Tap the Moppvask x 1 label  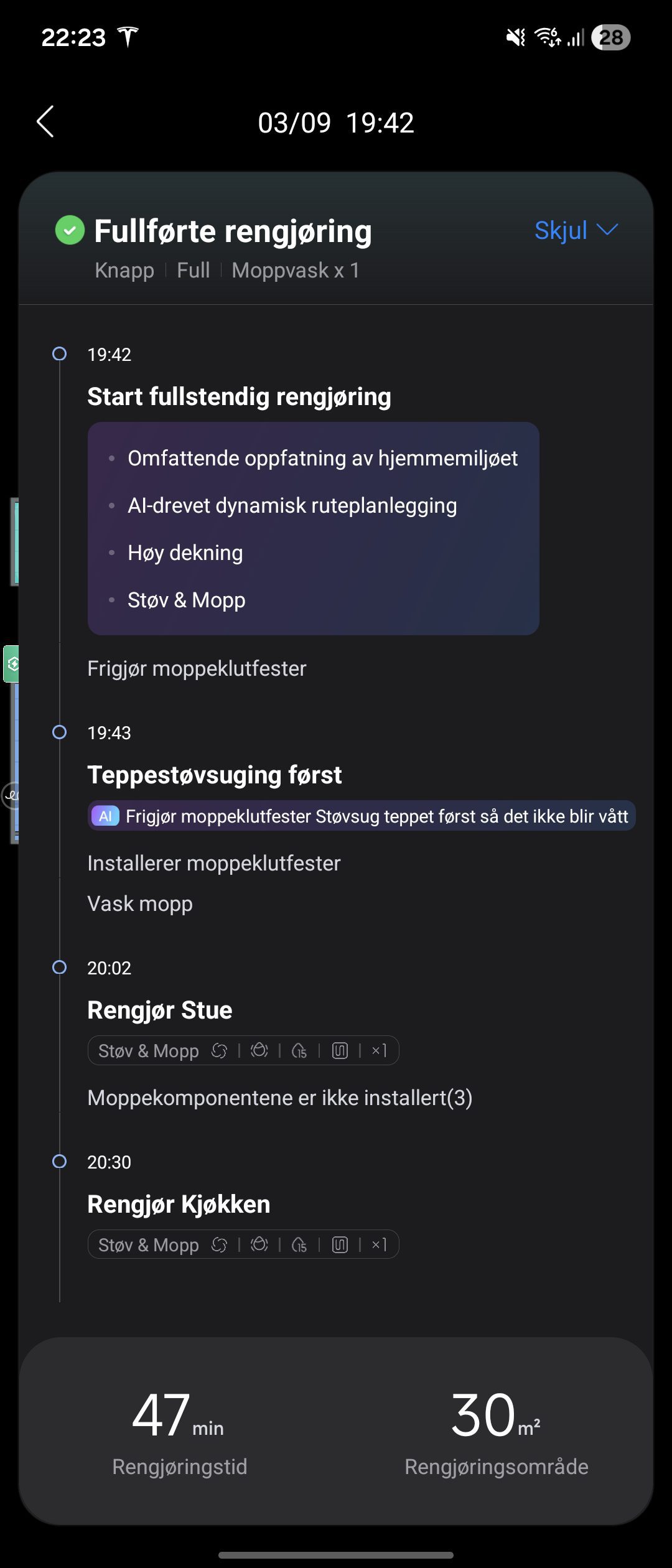pos(296,271)
